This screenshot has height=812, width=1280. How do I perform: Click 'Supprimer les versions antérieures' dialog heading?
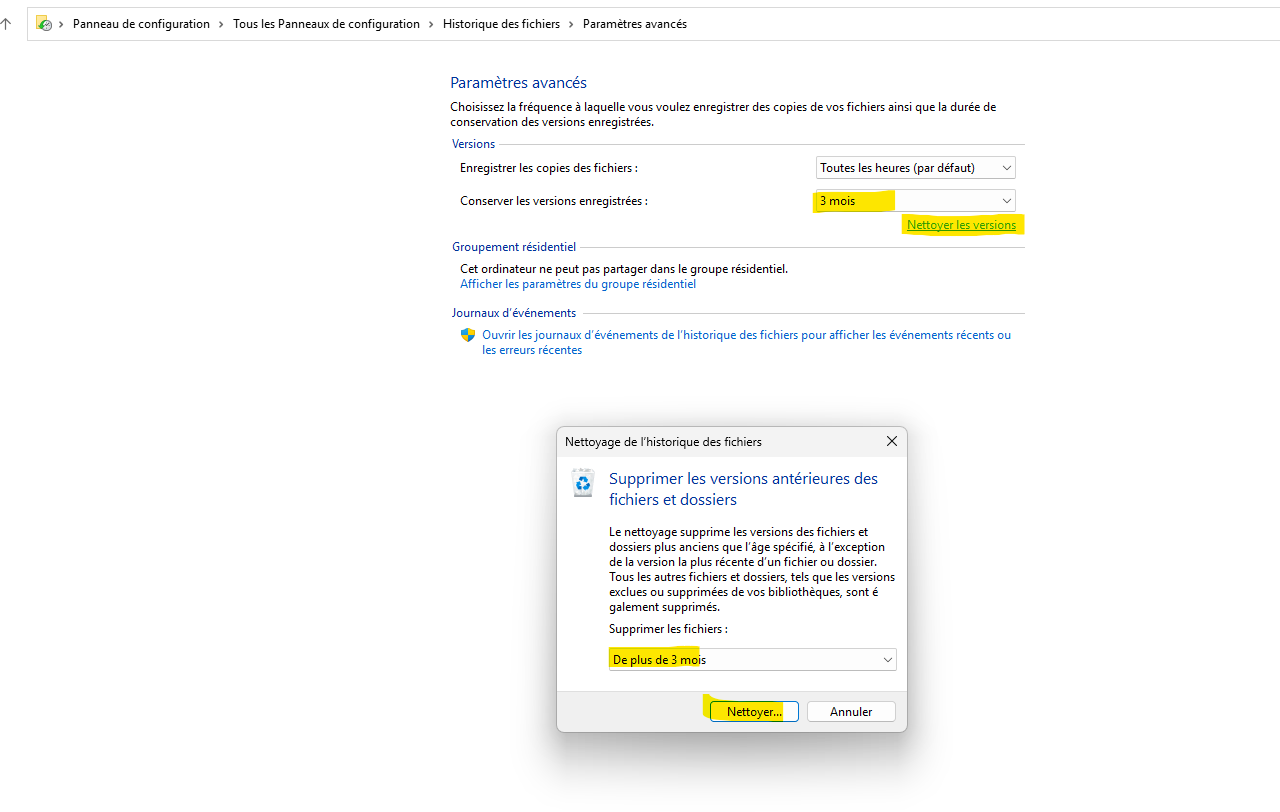[x=743, y=489]
